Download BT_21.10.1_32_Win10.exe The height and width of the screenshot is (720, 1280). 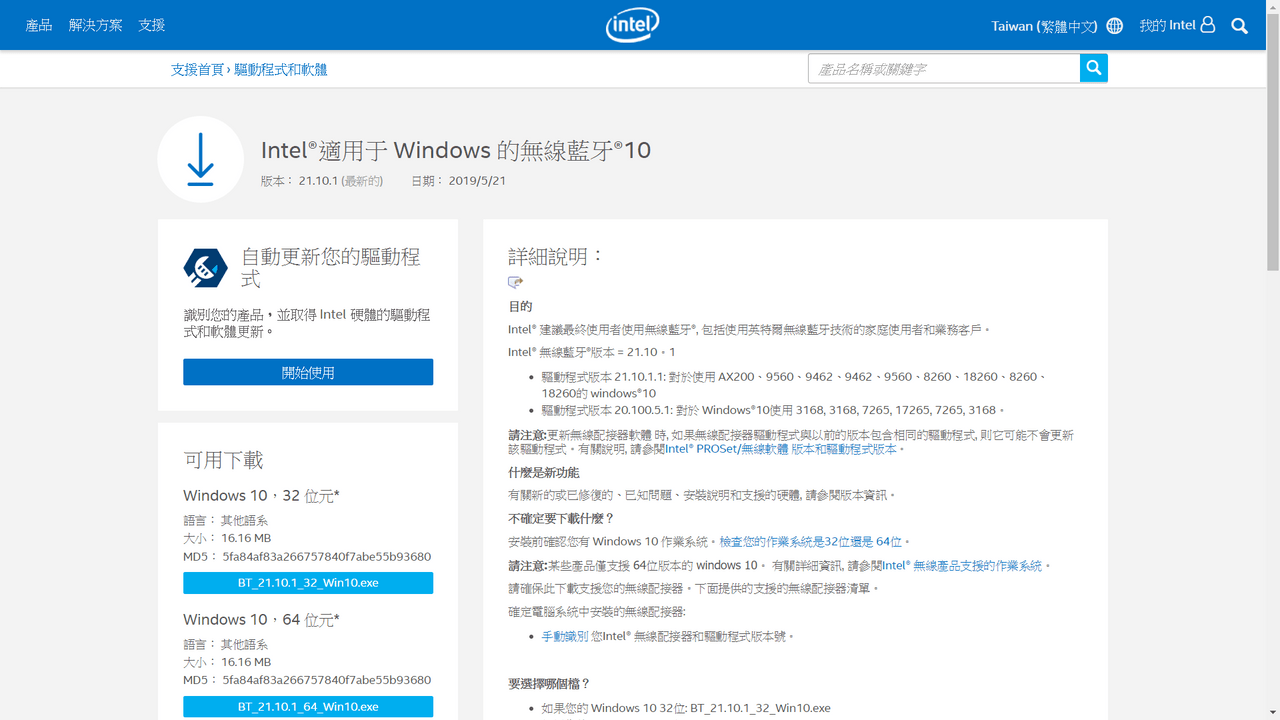point(308,583)
